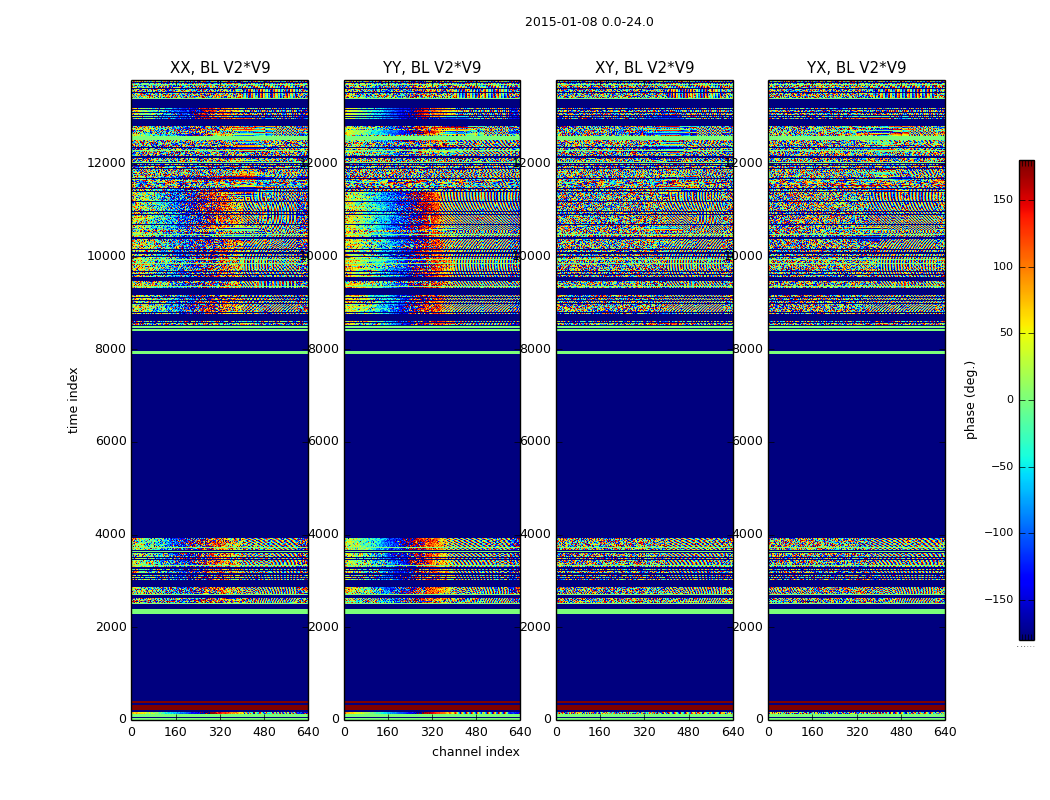Click the 480 channel tick below the YX plot
The width and height of the screenshot is (1050, 800).
tap(901, 732)
